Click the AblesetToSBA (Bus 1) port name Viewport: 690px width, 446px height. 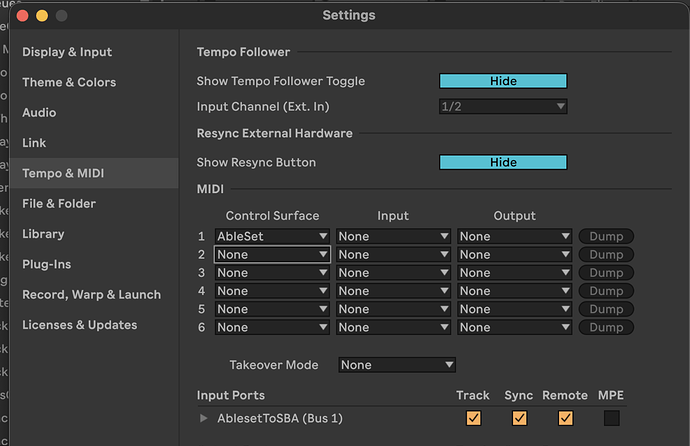click(280, 418)
